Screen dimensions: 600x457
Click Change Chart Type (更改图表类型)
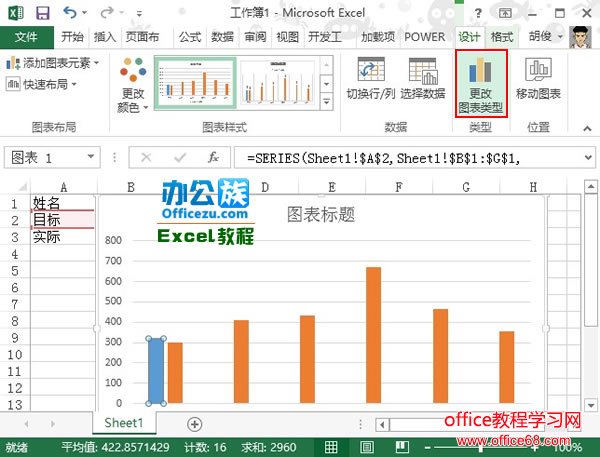[481, 83]
